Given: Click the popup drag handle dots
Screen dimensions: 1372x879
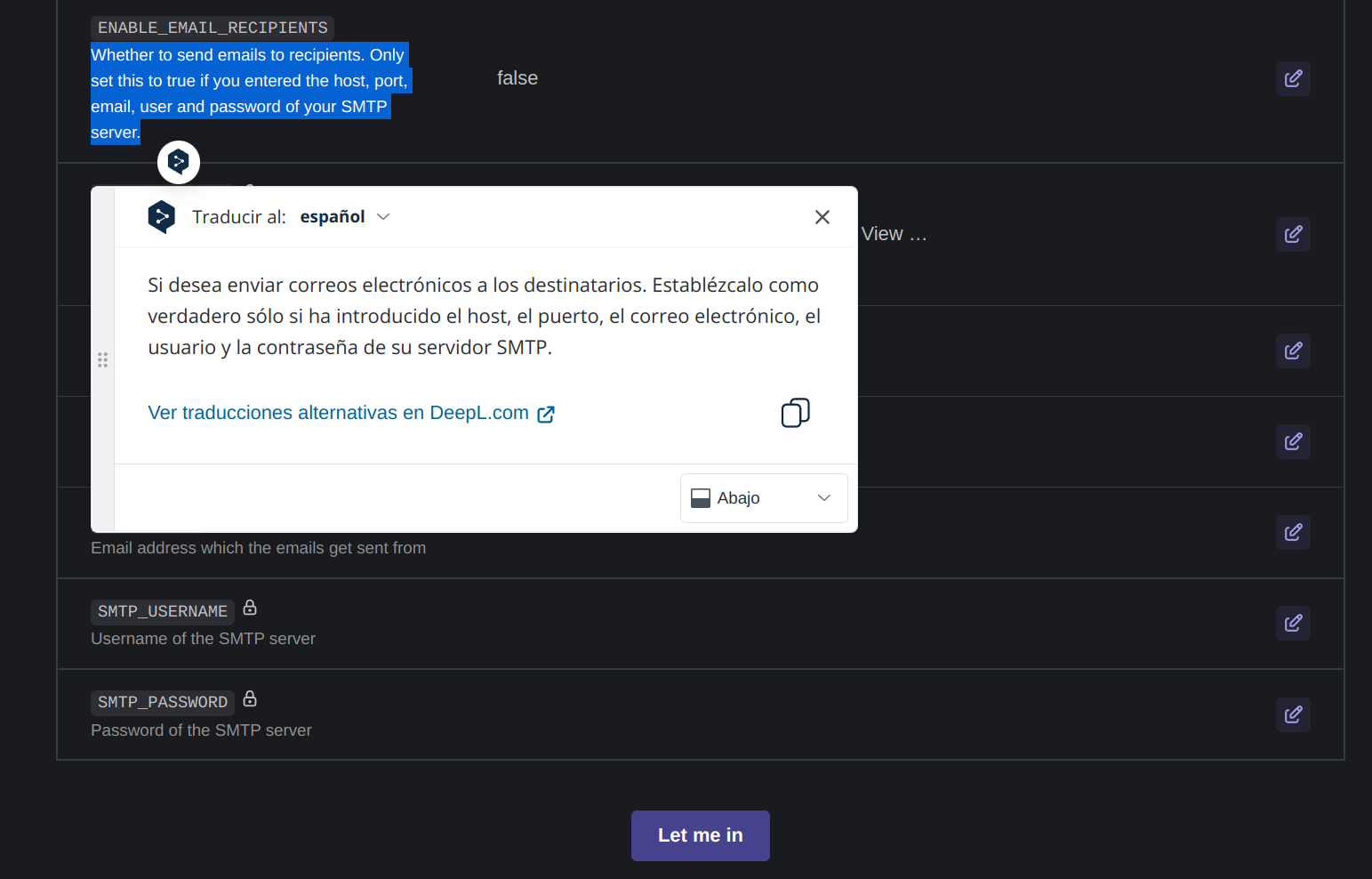Looking at the screenshot, I should point(103,360).
